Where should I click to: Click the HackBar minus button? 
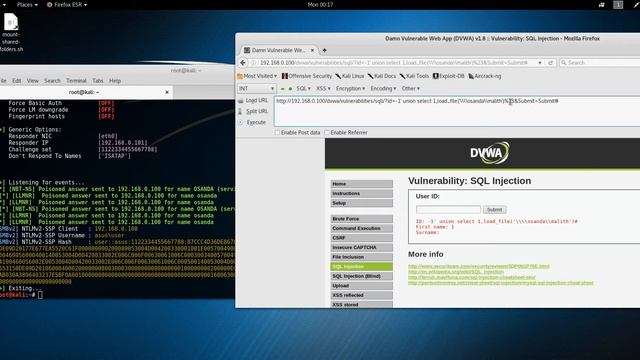[x=282, y=89]
